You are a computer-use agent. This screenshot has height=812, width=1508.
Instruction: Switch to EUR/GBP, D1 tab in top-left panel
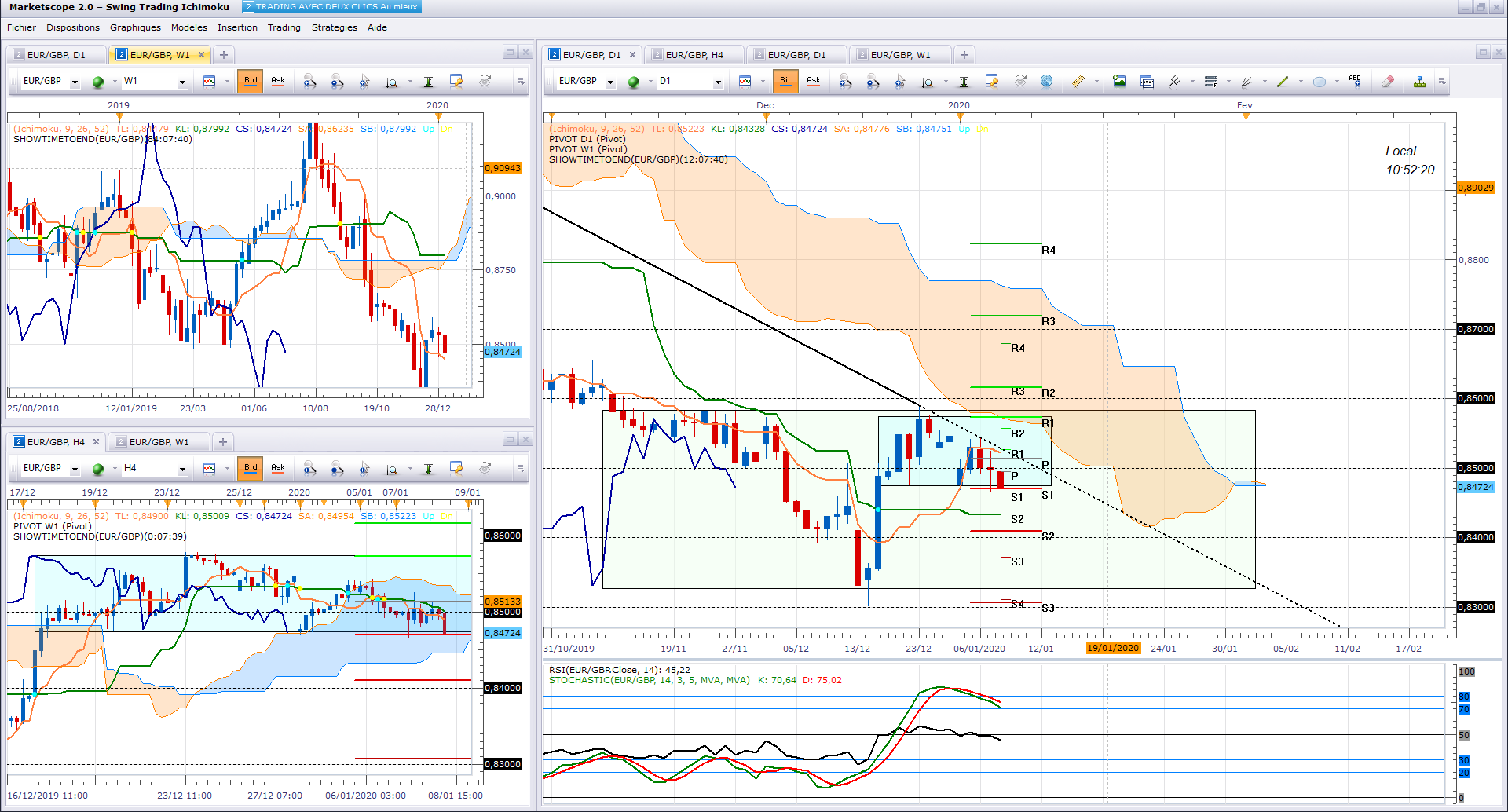pyautogui.click(x=56, y=55)
